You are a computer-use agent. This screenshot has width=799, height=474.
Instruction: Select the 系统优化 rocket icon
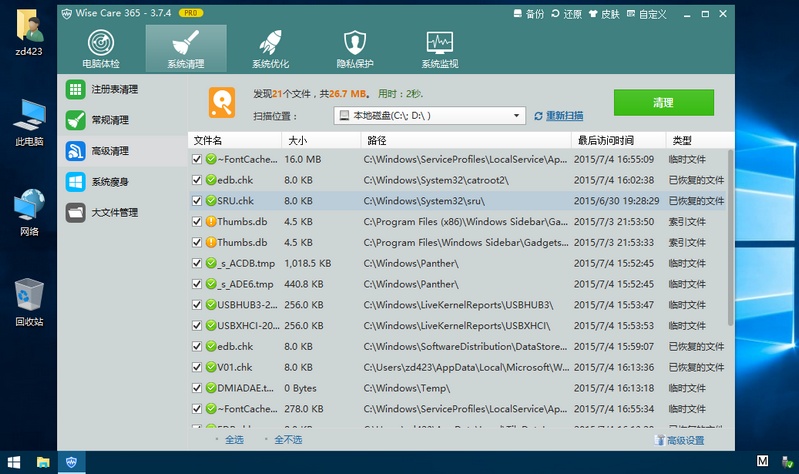point(270,43)
